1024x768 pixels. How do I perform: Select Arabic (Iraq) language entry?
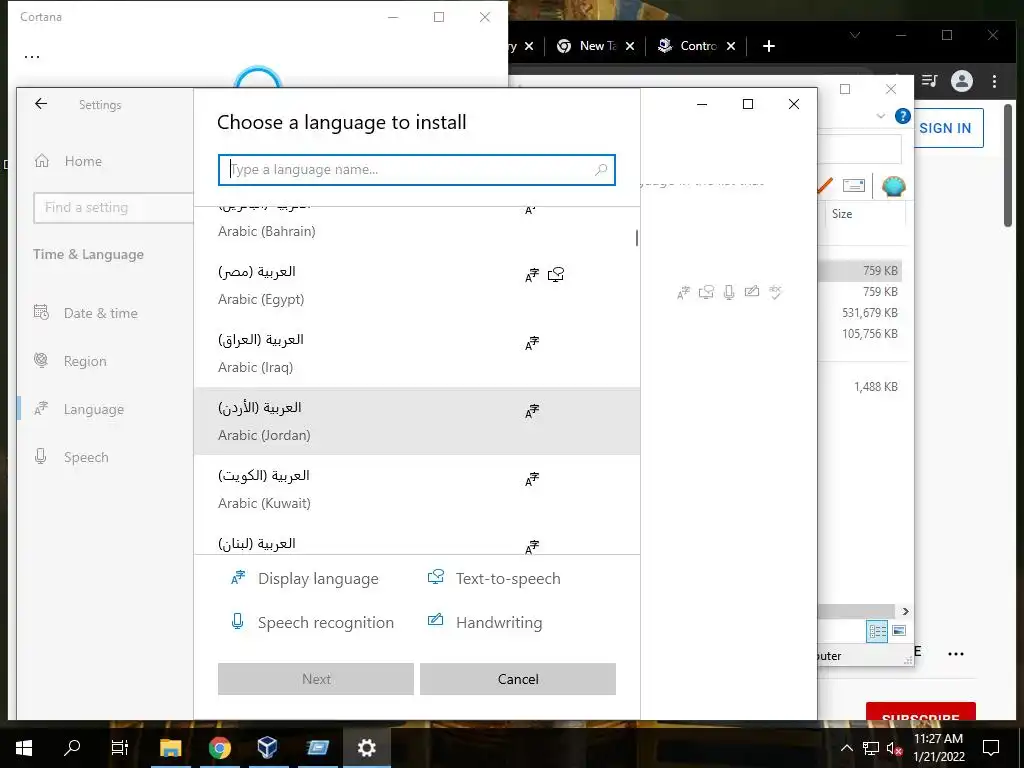417,353
